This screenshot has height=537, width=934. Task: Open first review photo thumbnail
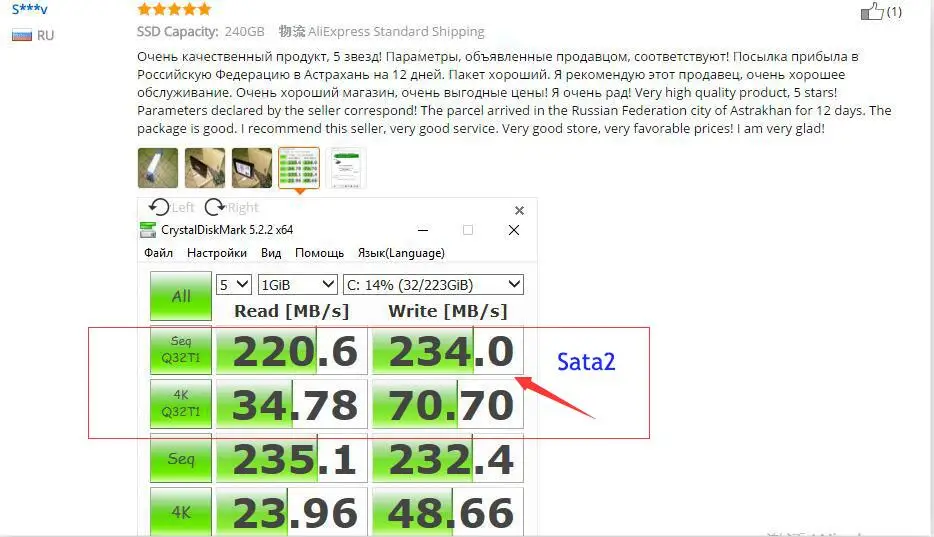point(158,168)
